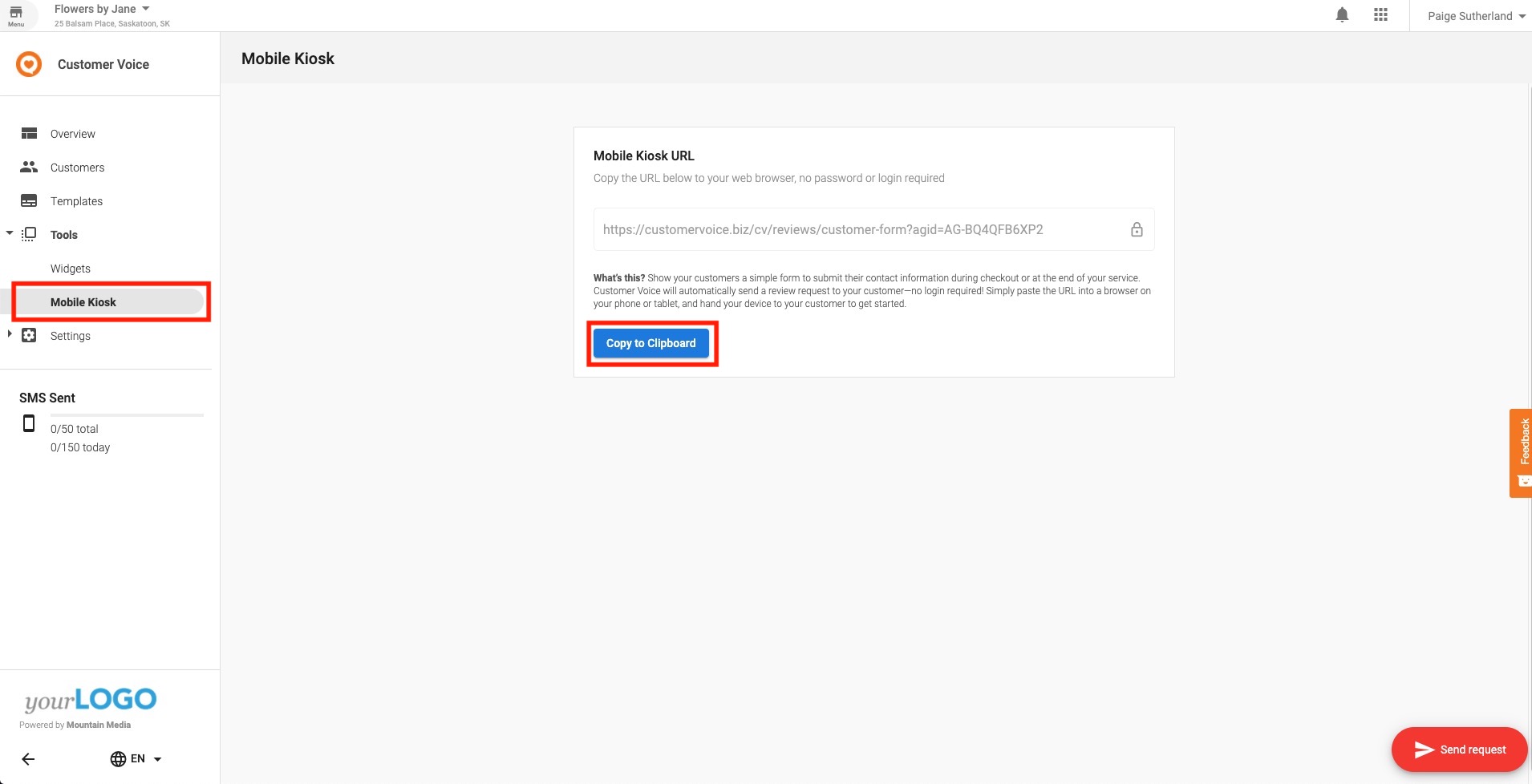Screen dimensions: 1532x784
Task: Expand the Flowers by Jane dropdown
Action: 146,9
